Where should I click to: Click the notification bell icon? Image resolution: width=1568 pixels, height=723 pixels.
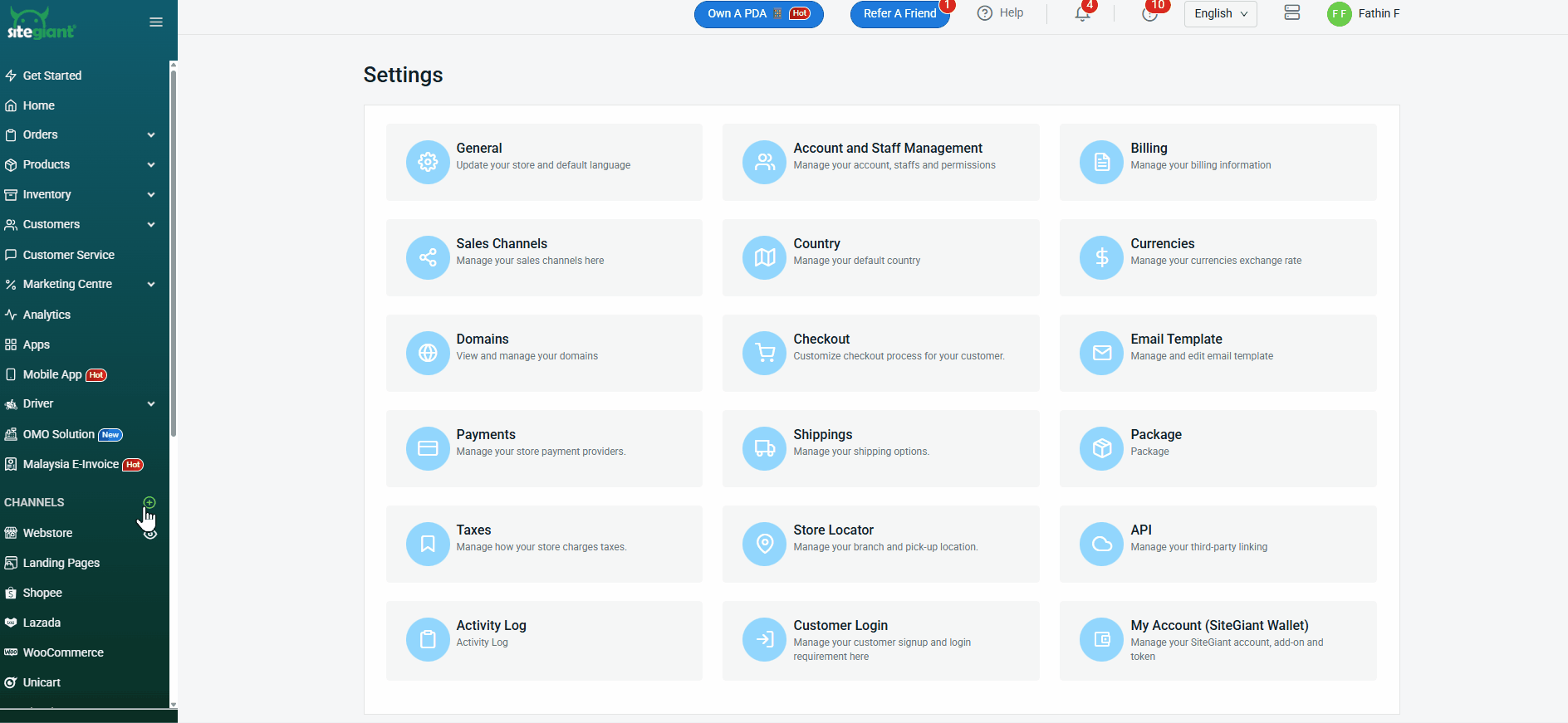[x=1081, y=14]
